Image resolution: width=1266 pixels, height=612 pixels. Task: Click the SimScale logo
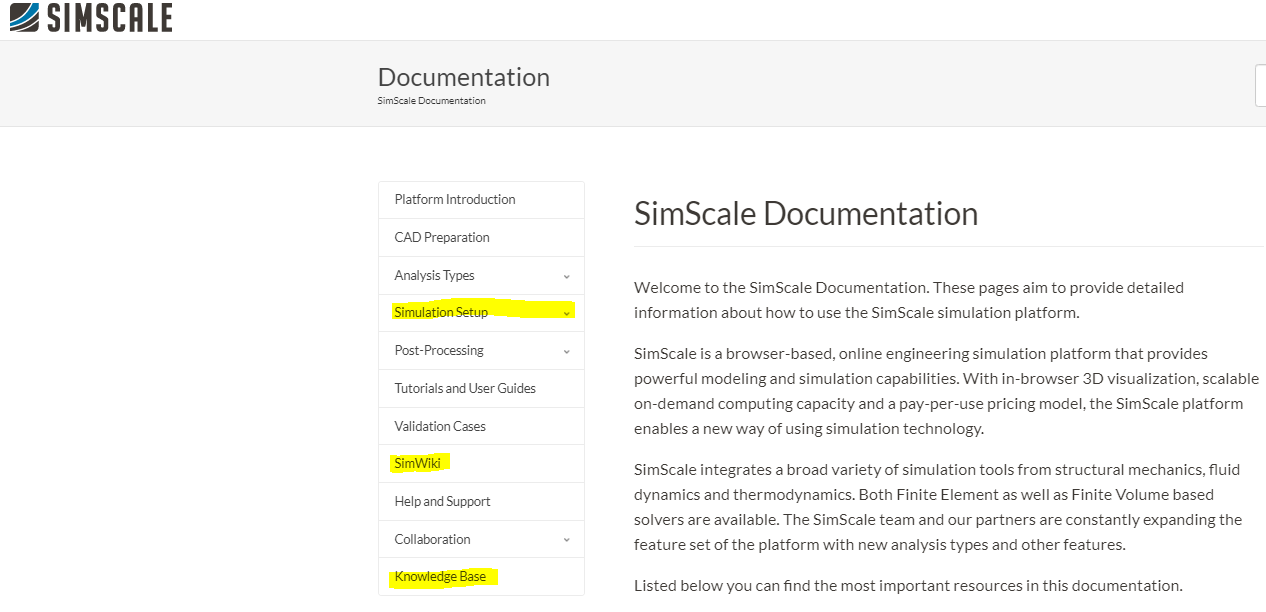(x=91, y=17)
